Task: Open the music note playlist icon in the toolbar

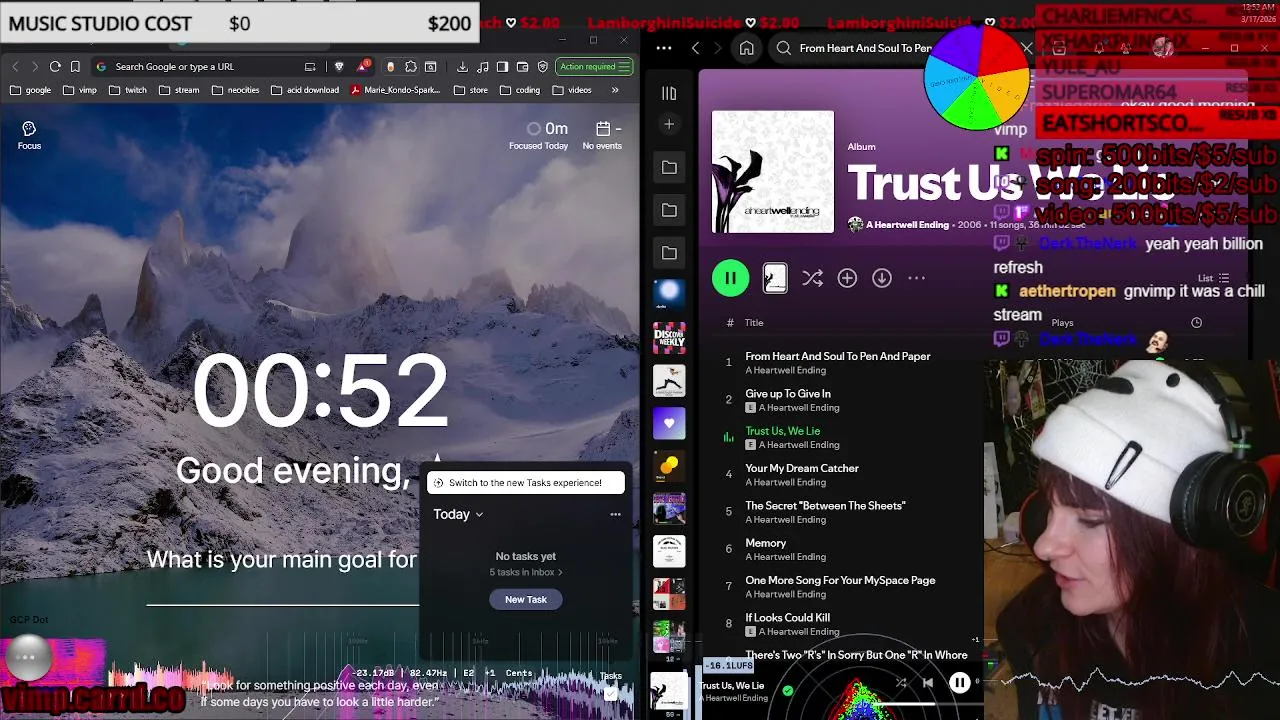Action: (483, 66)
